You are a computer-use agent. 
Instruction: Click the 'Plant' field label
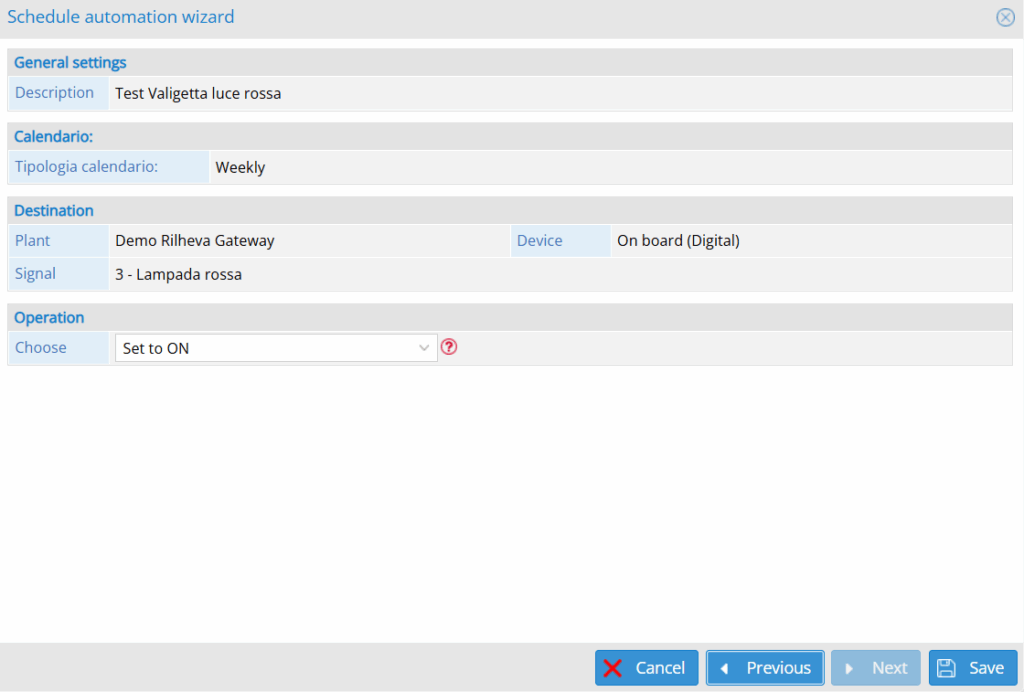pyautogui.click(x=32, y=240)
